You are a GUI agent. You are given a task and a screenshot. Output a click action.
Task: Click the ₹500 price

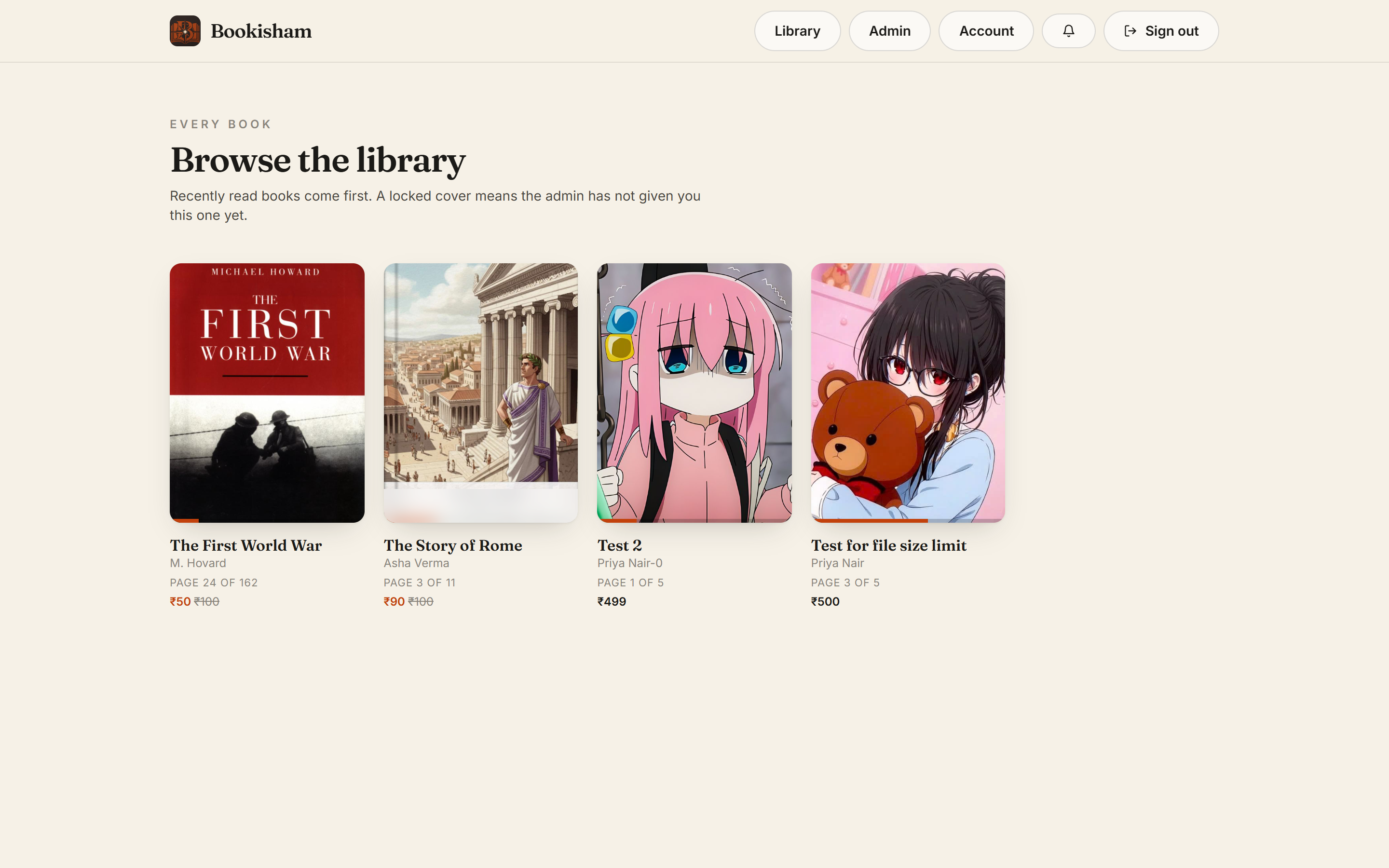point(825,602)
